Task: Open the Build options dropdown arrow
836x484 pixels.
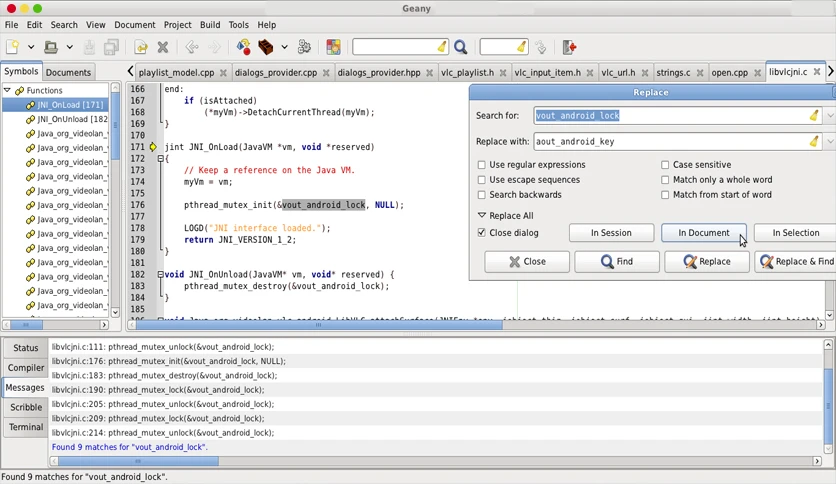Action: 284,47
